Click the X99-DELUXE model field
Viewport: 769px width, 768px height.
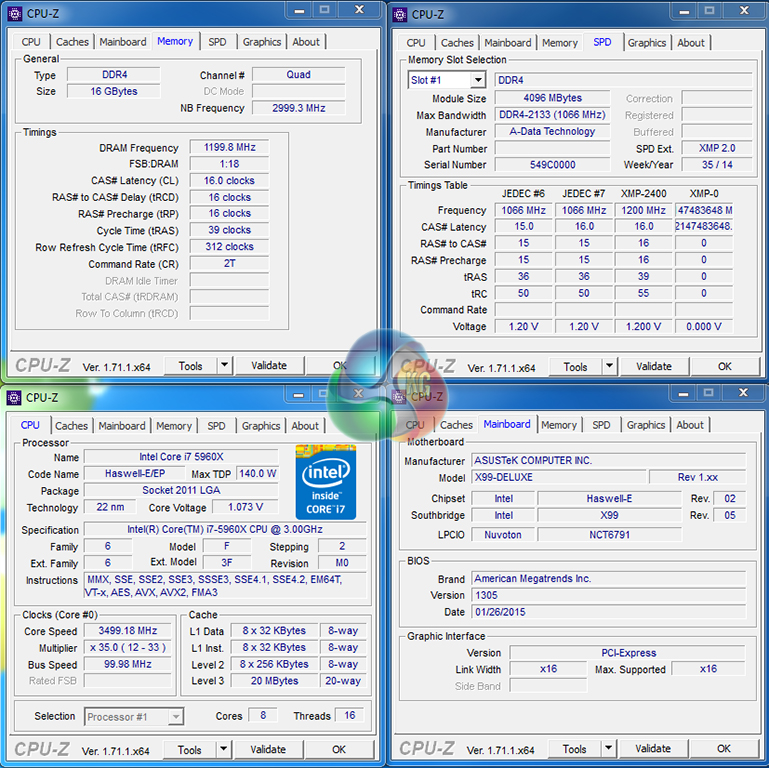point(559,477)
